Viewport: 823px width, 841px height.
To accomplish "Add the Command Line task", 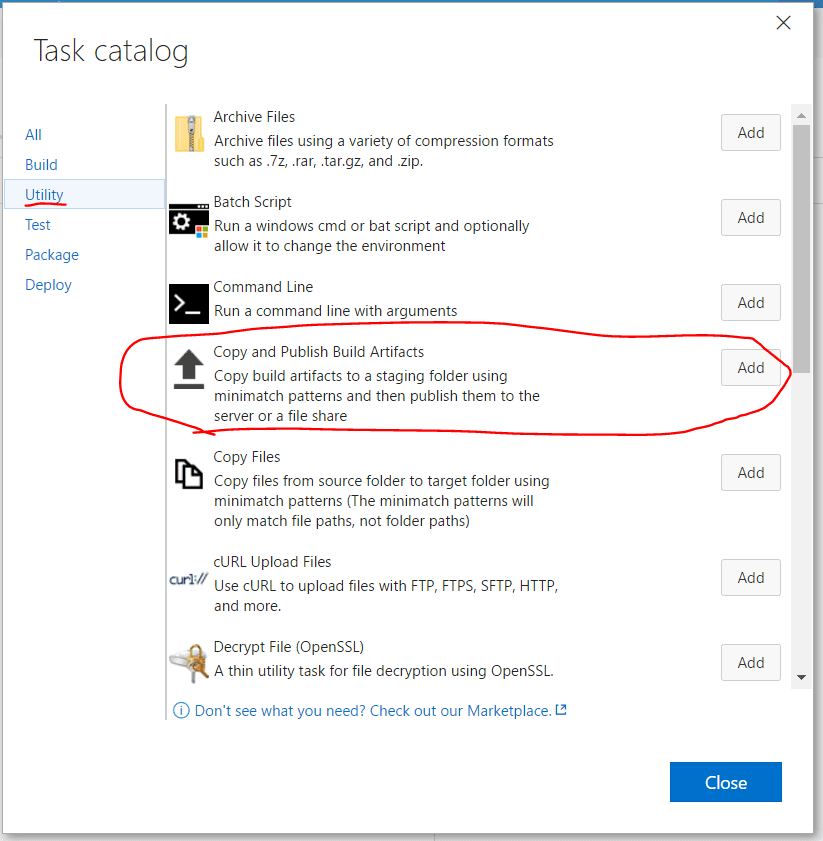I will click(x=751, y=303).
